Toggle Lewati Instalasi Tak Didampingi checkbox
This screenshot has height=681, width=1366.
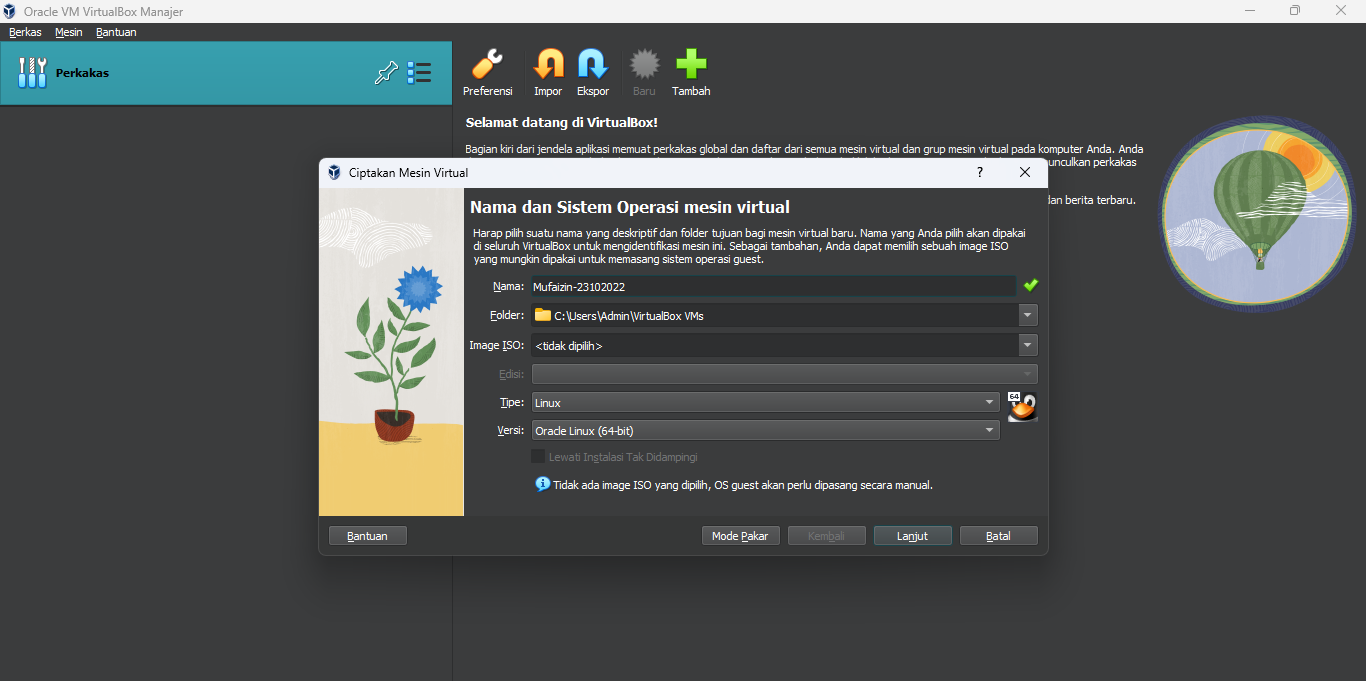(x=538, y=456)
